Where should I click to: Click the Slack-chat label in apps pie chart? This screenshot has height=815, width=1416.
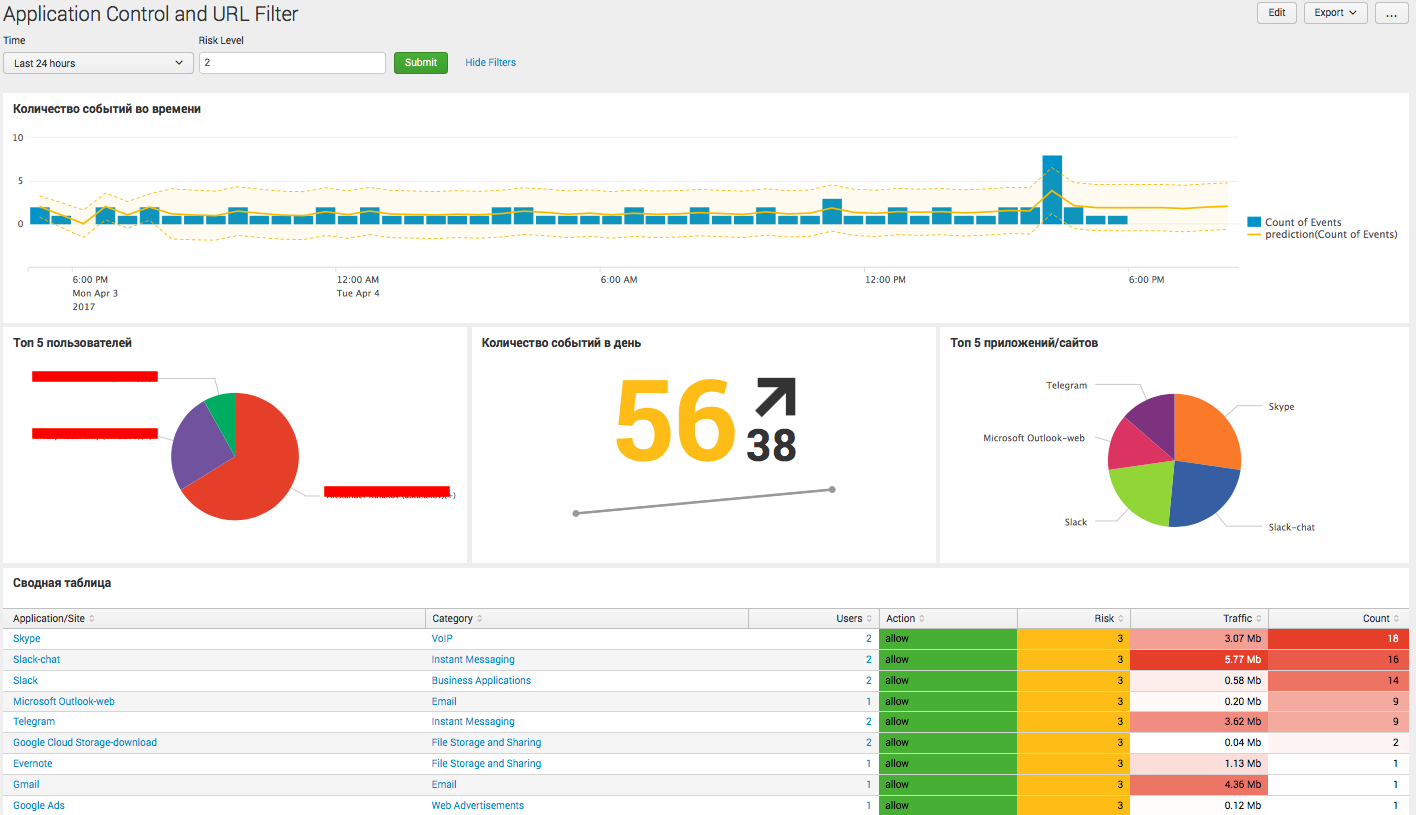[x=1291, y=527]
